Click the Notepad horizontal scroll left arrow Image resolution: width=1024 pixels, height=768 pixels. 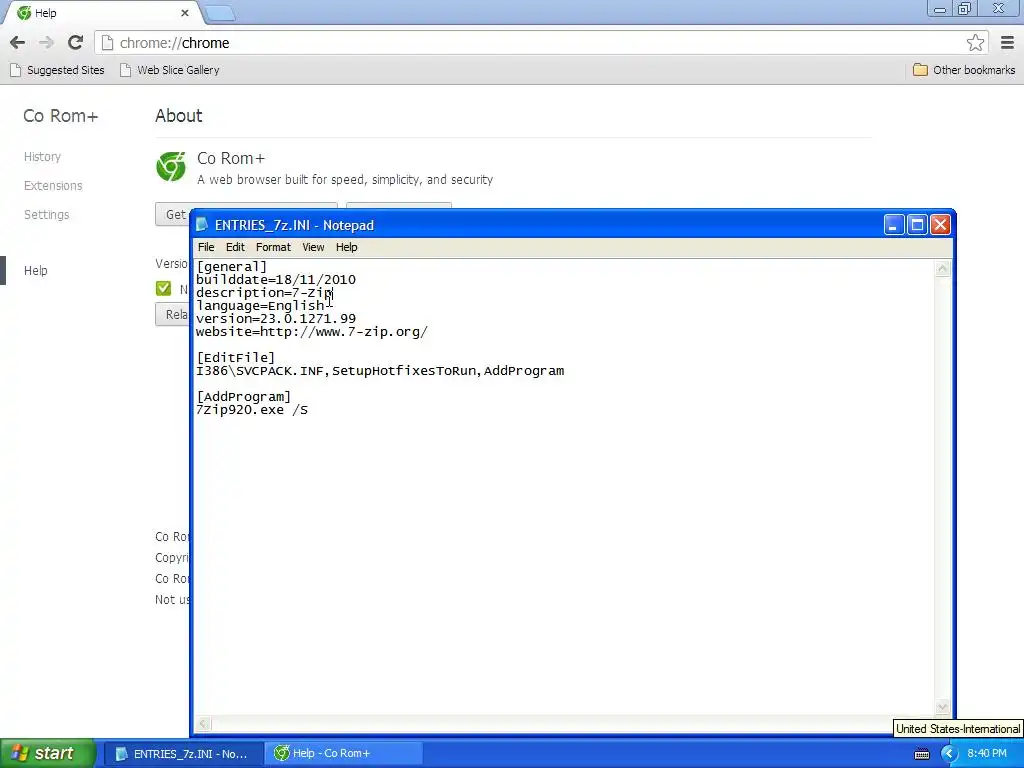[x=203, y=724]
